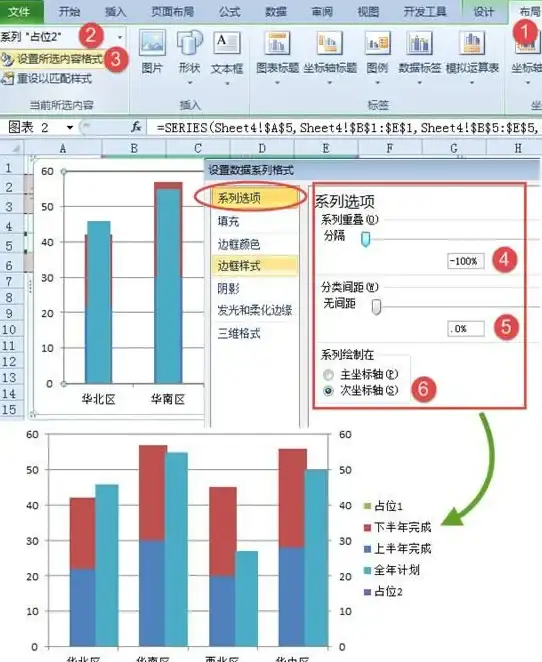542x662 pixels.
Task: Click the 下半年完成 legend entry
Action: point(398,527)
